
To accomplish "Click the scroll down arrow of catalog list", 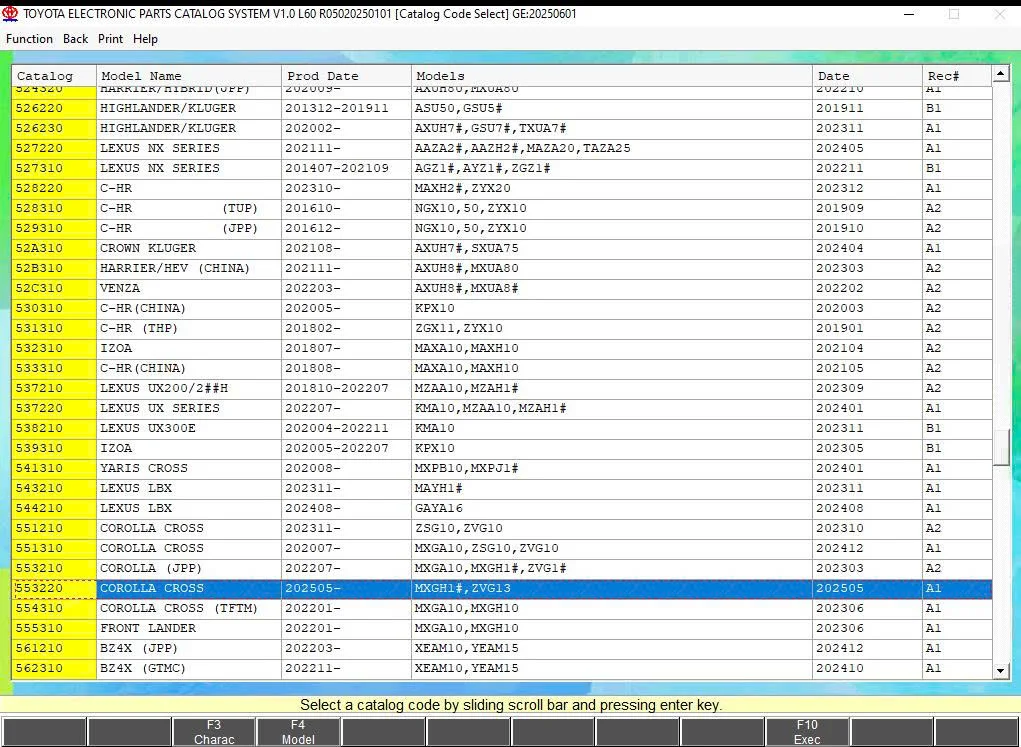I will tap(1001, 671).
